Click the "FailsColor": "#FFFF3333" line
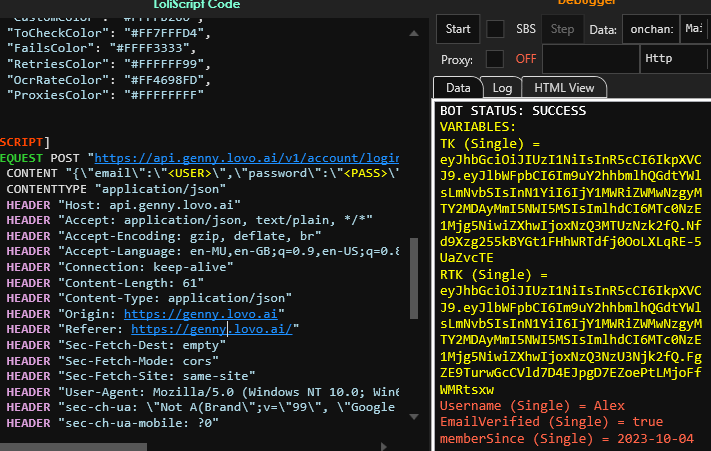Screen dimensions: 711x451 102,48
